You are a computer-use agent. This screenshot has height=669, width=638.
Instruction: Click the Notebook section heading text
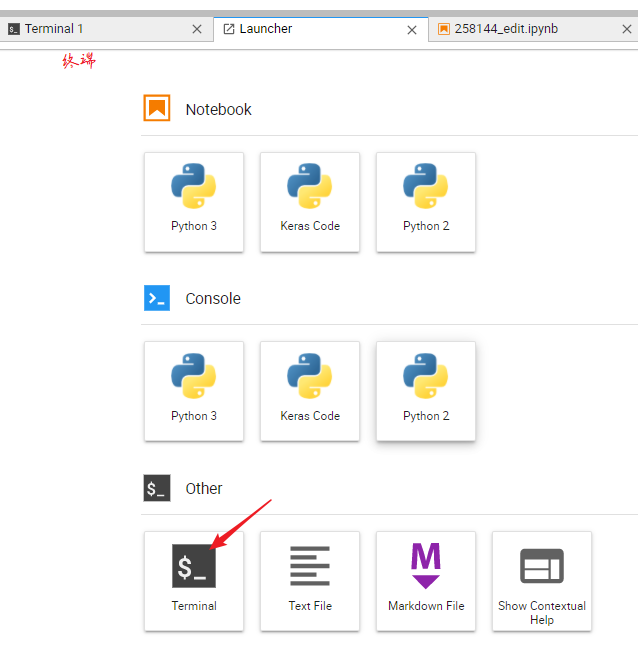coord(218,110)
